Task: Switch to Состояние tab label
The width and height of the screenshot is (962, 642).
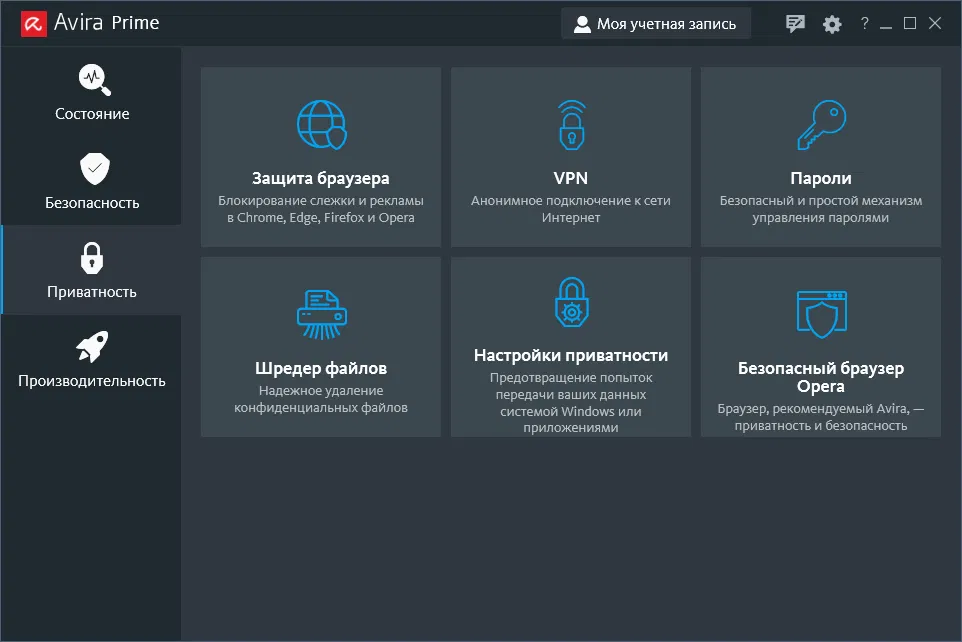Action: pos(92,114)
